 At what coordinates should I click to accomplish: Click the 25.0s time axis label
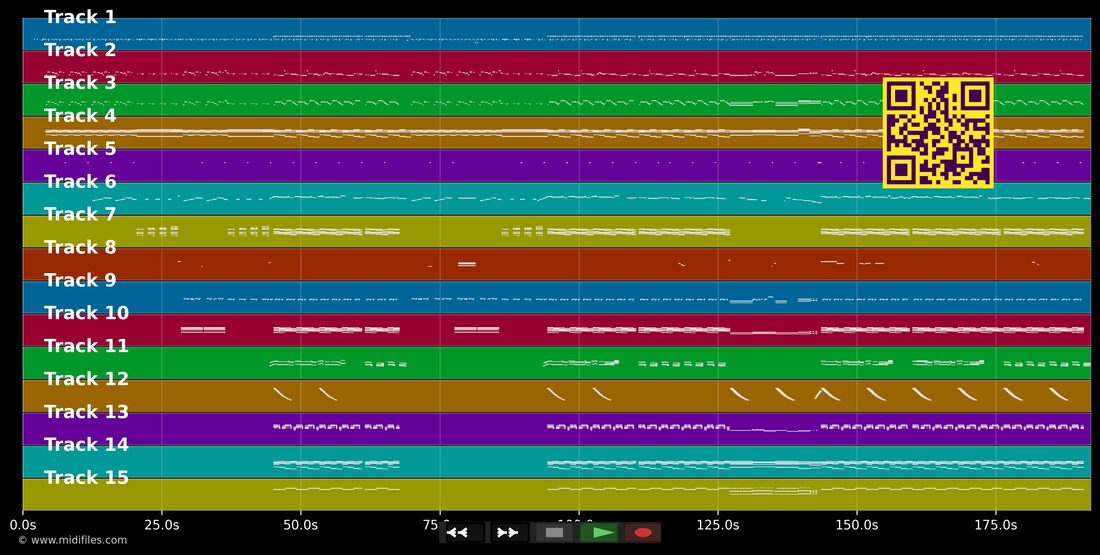161,525
